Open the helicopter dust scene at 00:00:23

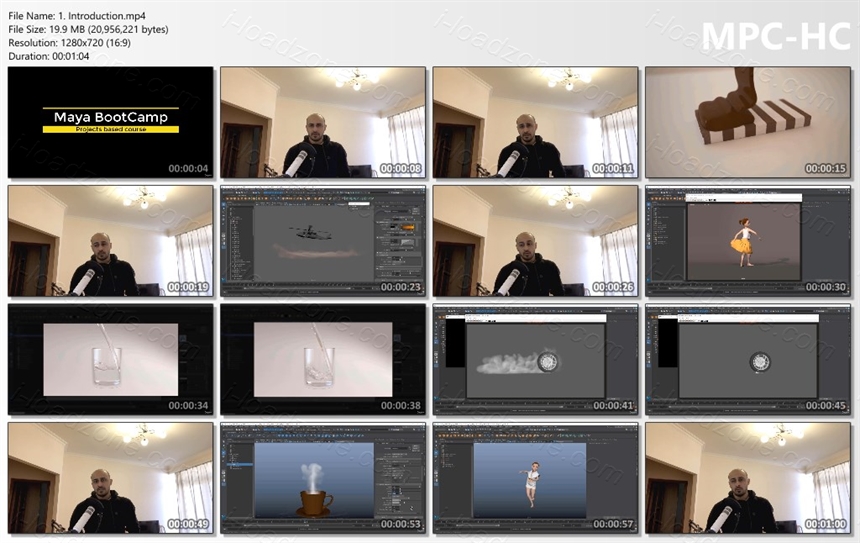pyautogui.click(x=323, y=241)
